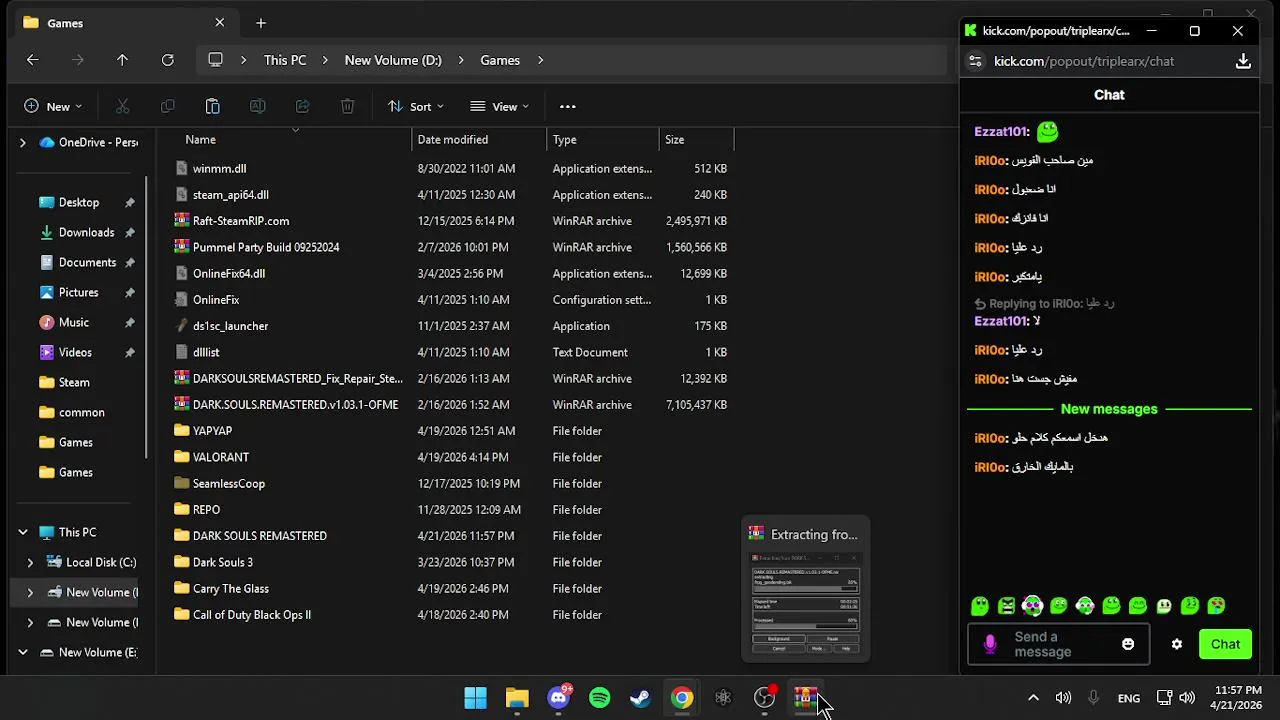
Task: Open the Sort dropdown
Action: 415,106
